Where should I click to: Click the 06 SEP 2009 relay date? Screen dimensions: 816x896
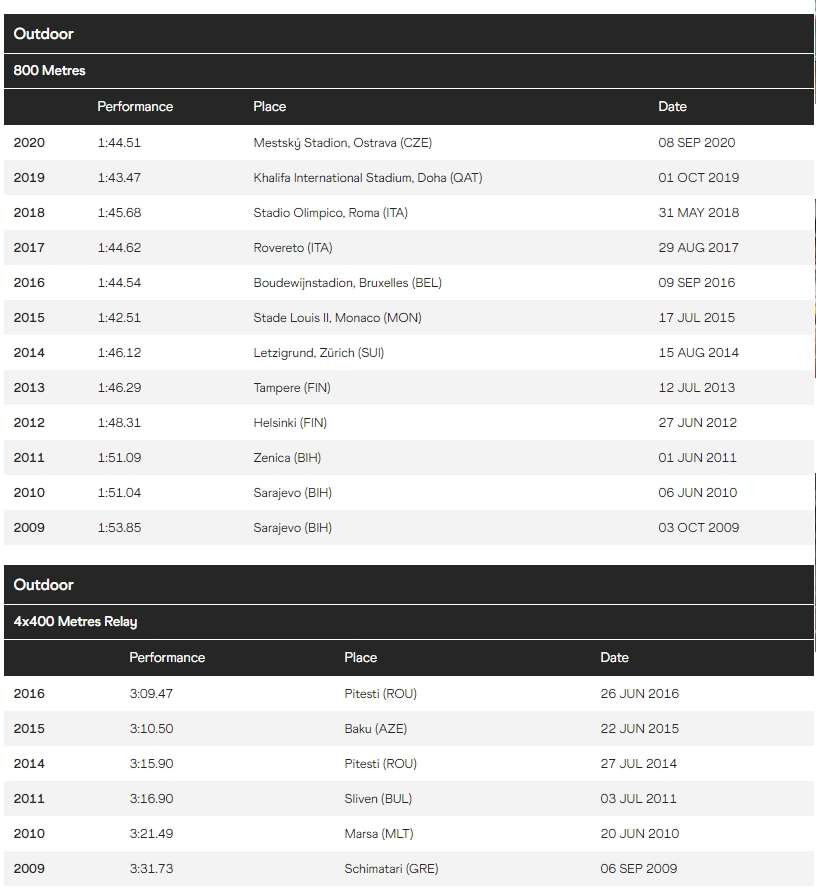pos(638,869)
